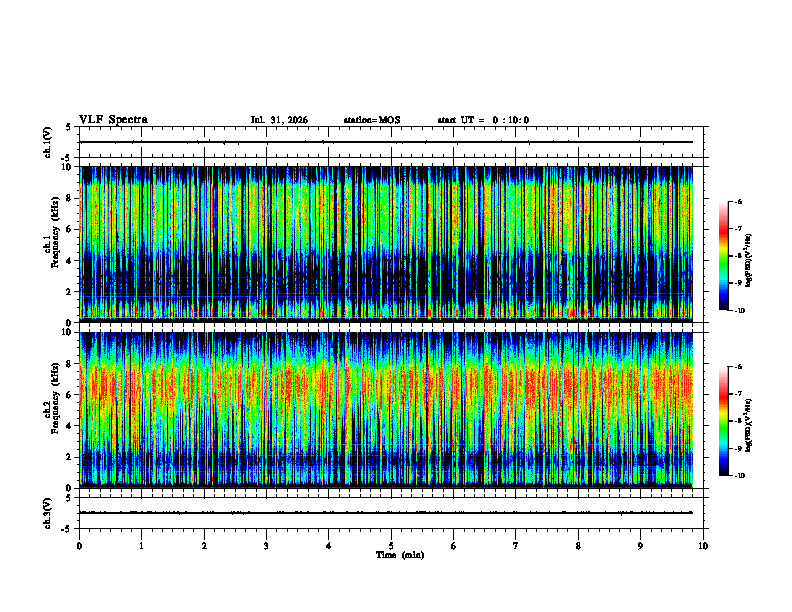Click the ch.2 spectrogram colorbar

724,421
